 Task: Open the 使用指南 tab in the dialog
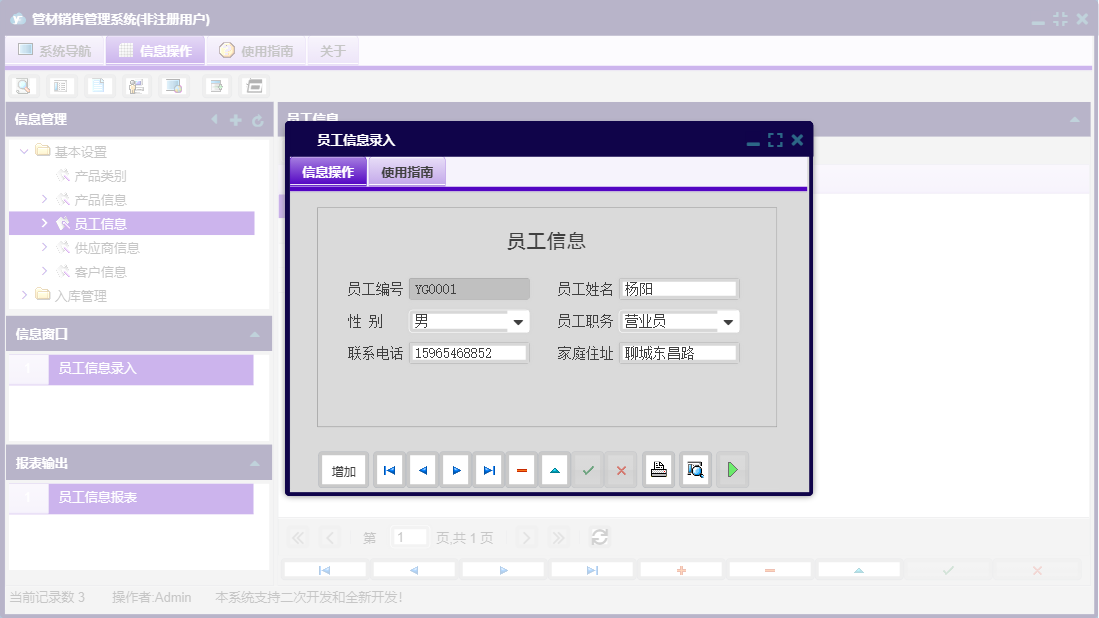[x=406, y=171]
